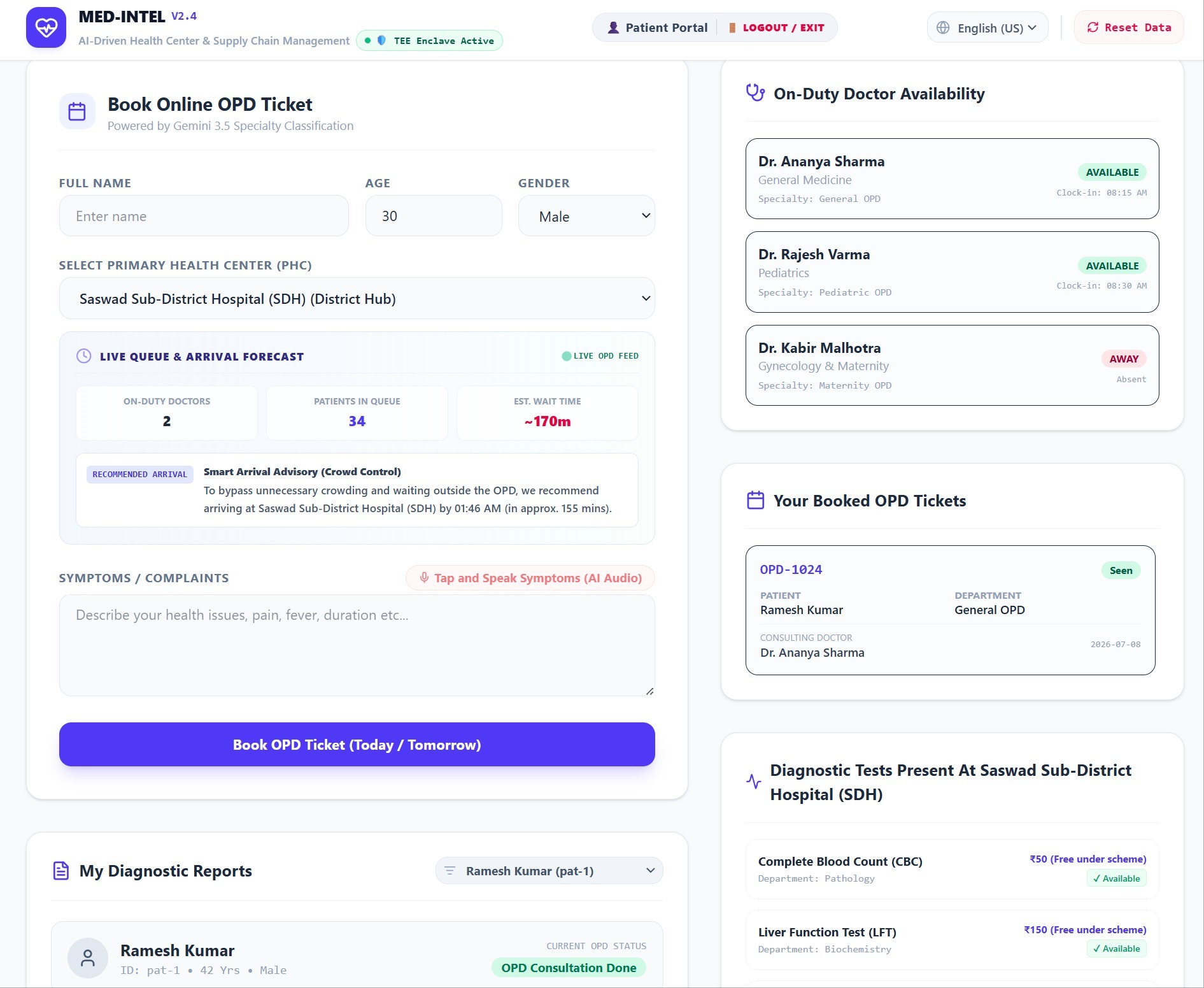Click the Patient Portal user icon

(613, 27)
